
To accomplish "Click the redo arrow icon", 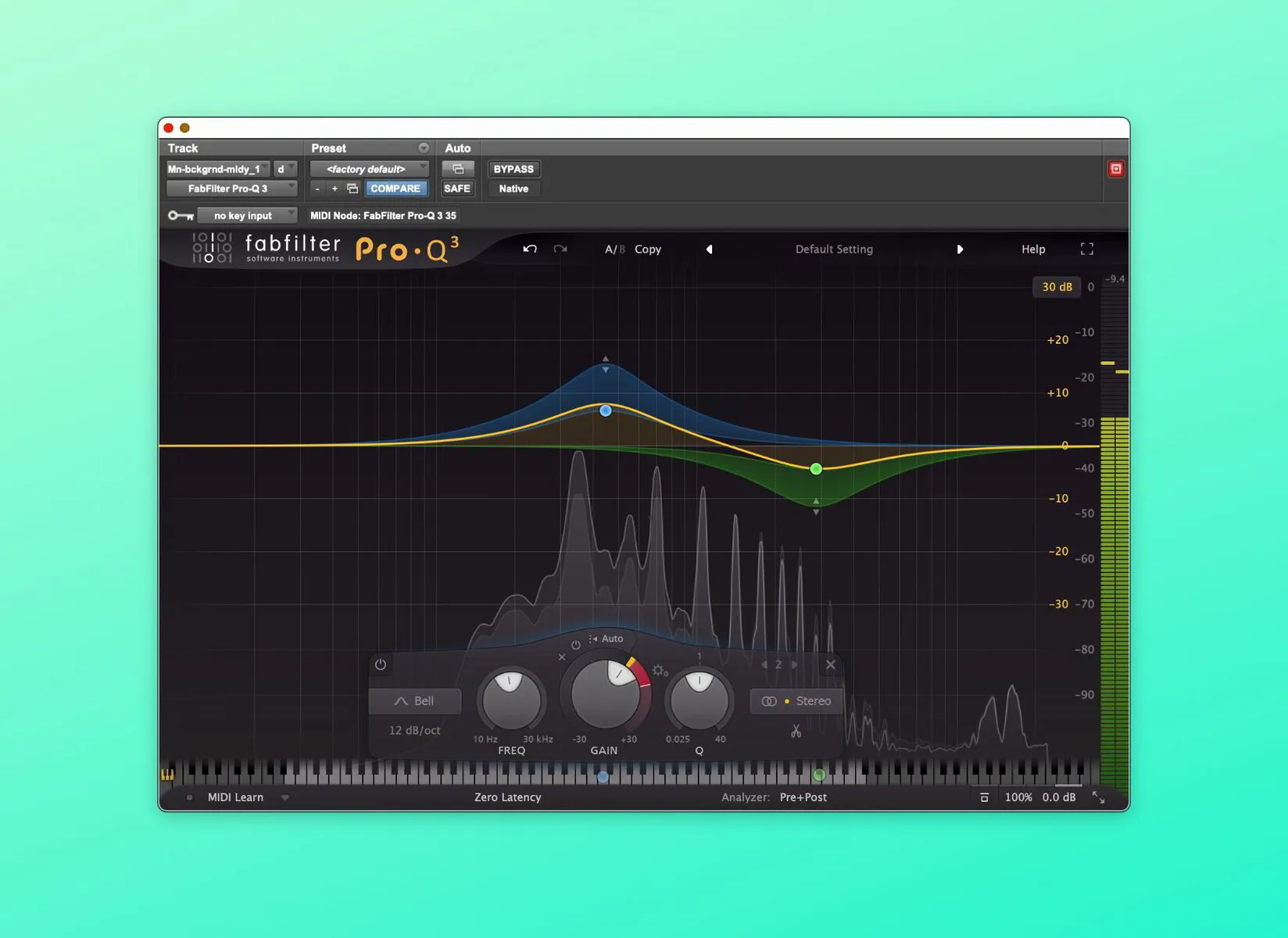I will 560,249.
